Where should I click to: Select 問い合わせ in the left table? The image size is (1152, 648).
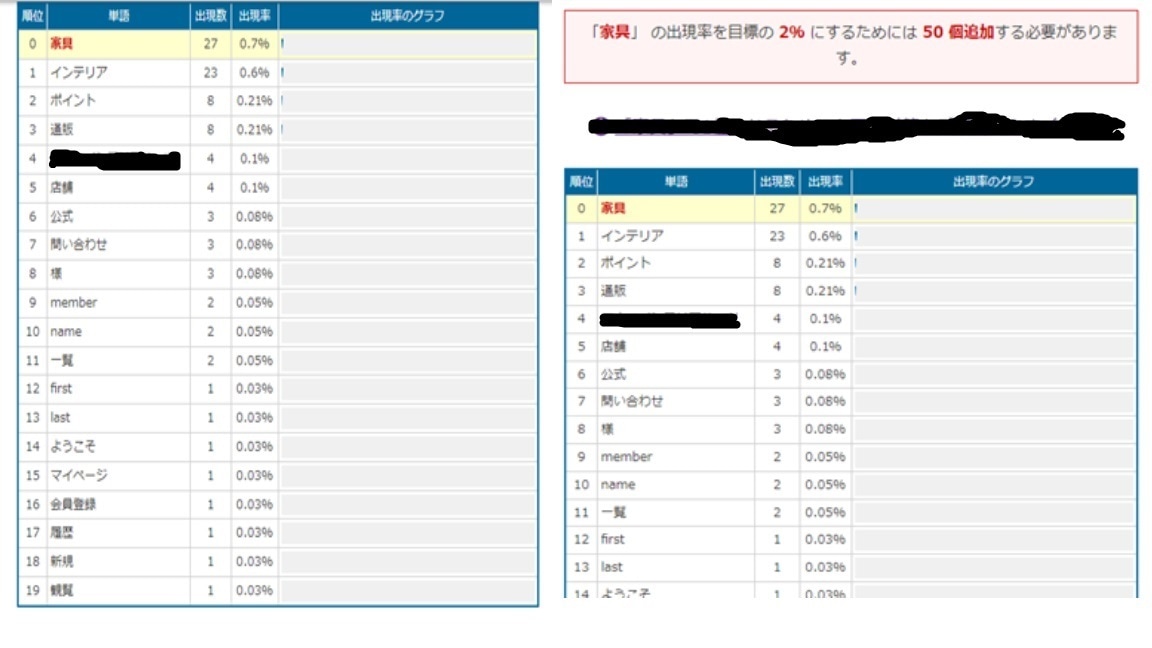pos(79,245)
